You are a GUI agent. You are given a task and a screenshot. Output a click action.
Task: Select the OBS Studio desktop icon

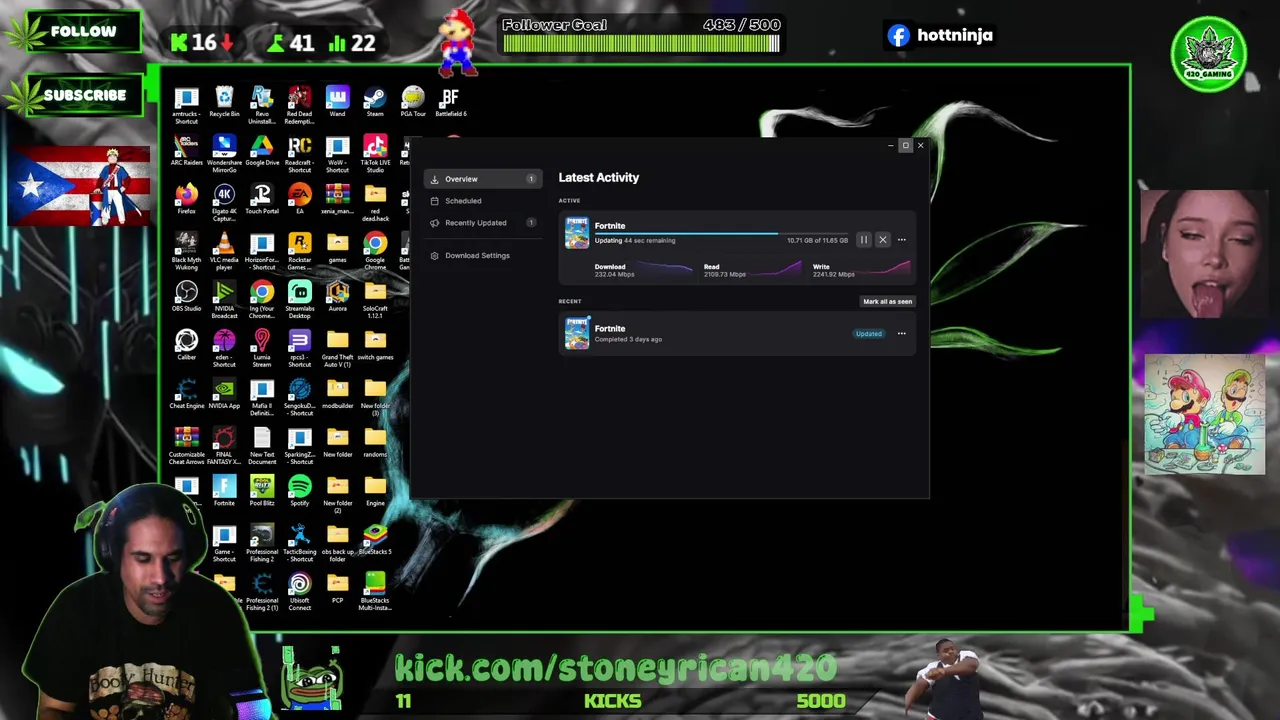[186, 296]
